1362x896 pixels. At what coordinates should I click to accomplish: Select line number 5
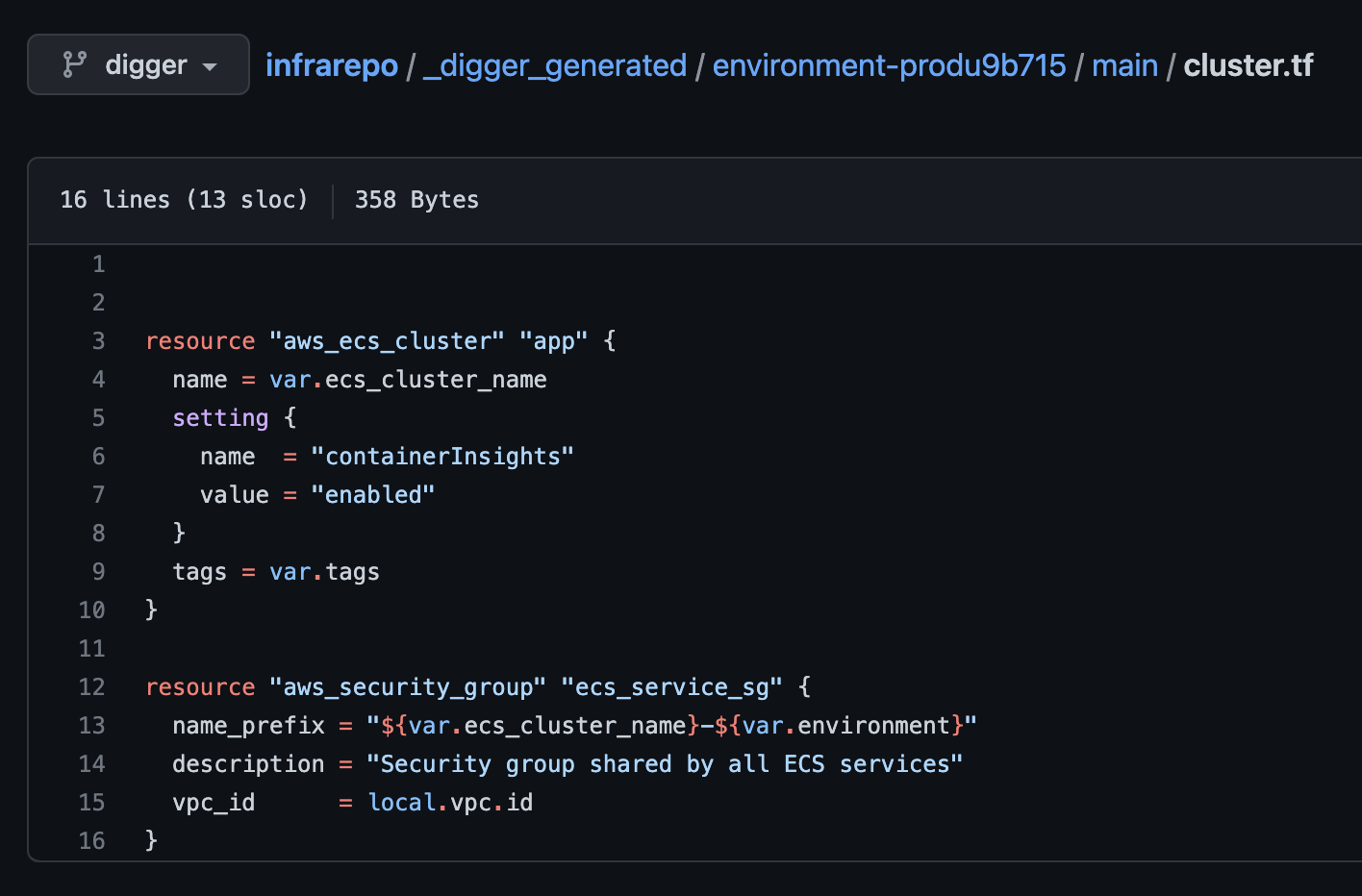pyautogui.click(x=98, y=418)
